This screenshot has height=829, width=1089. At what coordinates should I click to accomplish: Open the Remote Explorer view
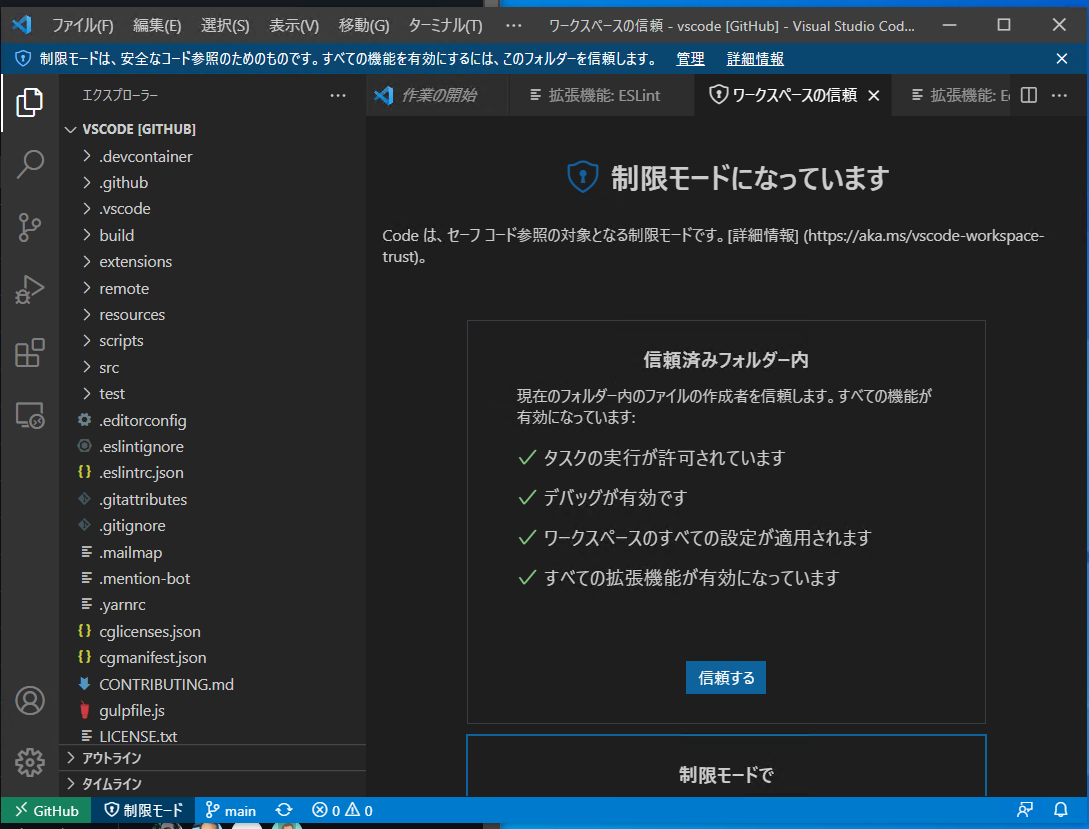30,417
